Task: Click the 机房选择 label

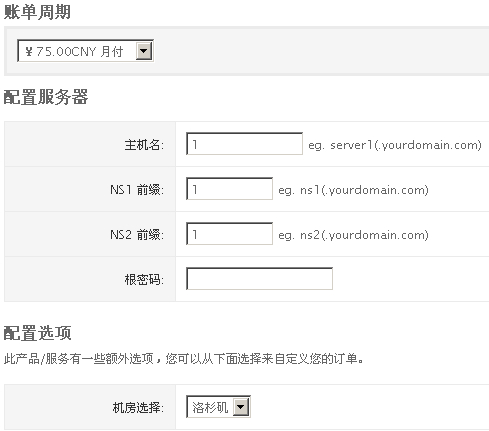Action: (x=138, y=407)
